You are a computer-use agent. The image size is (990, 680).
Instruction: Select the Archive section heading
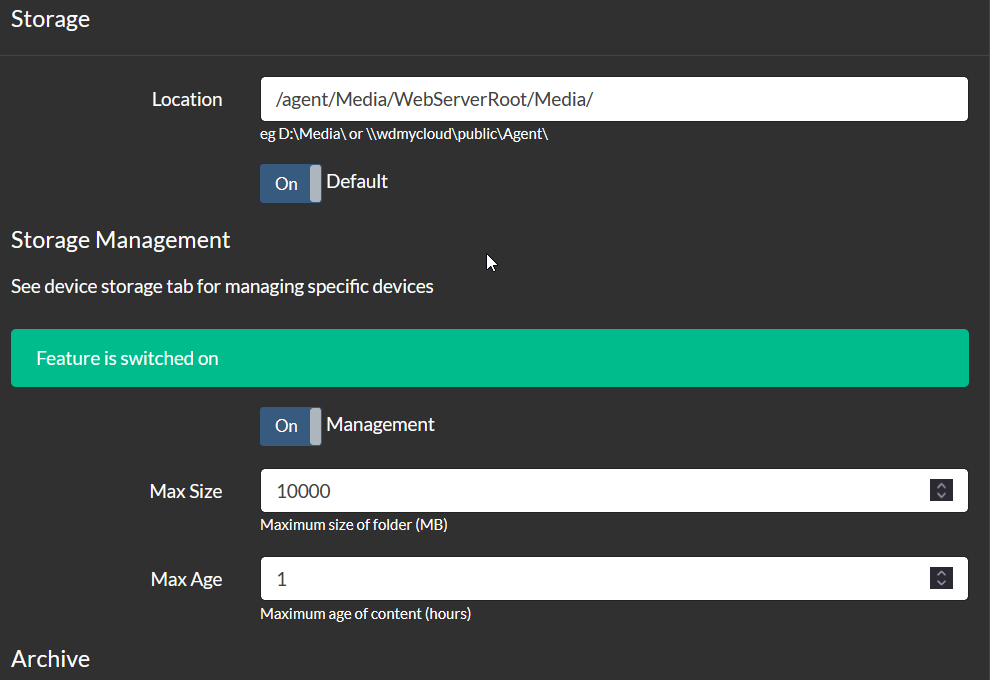(51, 659)
